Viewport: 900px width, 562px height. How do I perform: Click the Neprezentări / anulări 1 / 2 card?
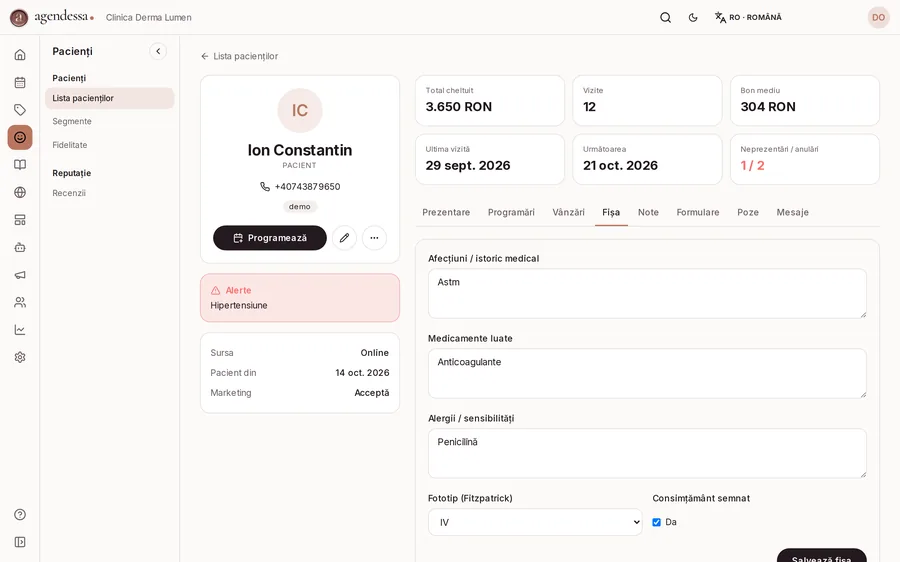point(805,159)
